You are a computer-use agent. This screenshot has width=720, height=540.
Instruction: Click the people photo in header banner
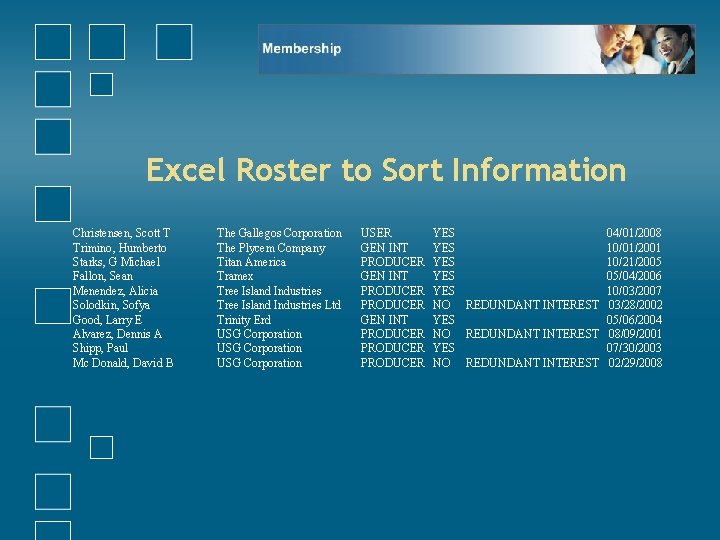(x=645, y=49)
